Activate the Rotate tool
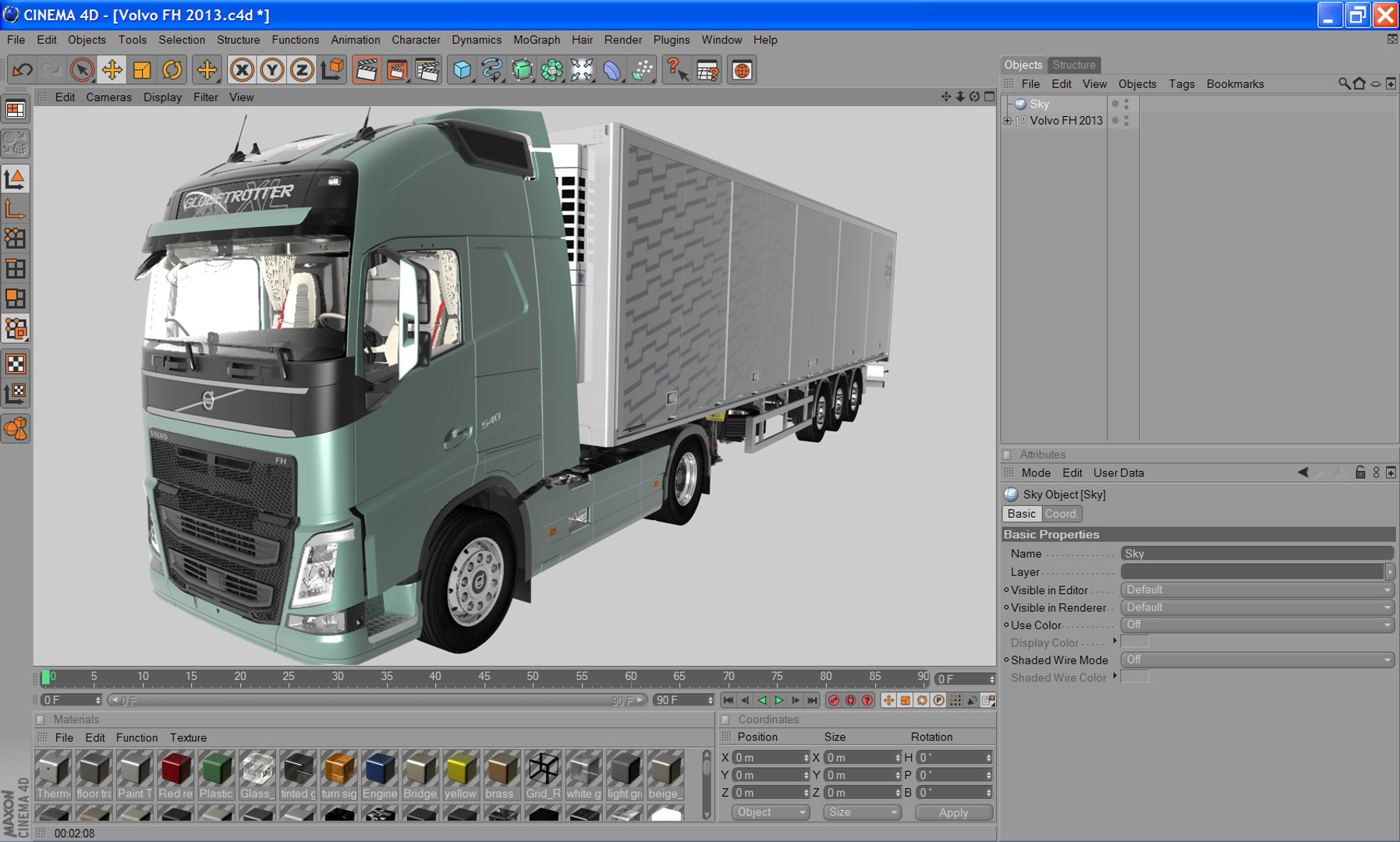This screenshot has width=1400, height=842. pos(172,70)
